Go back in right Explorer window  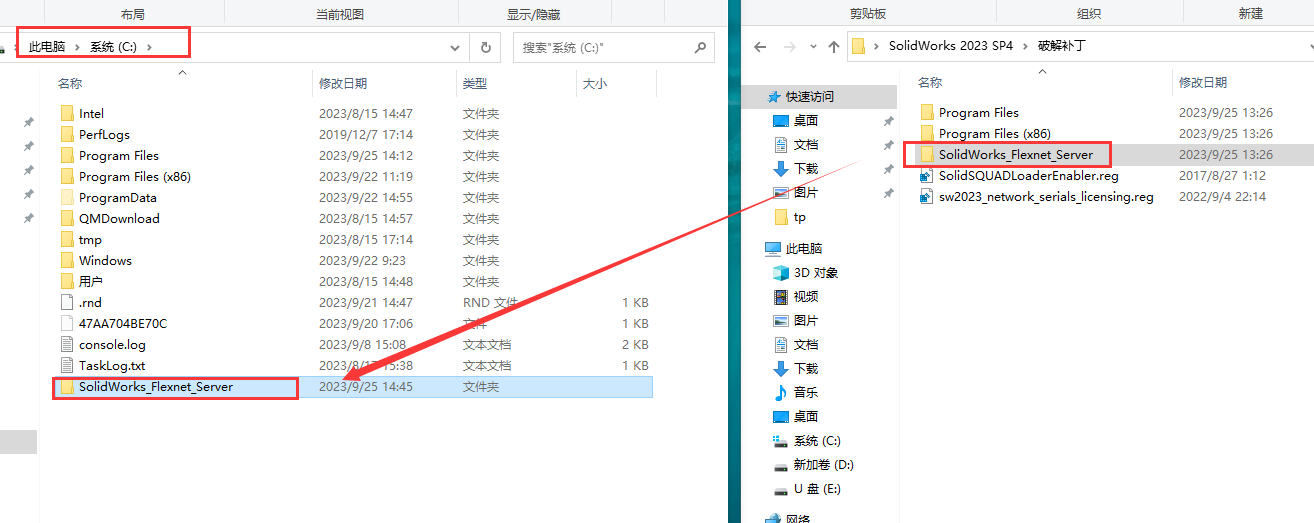[760, 47]
